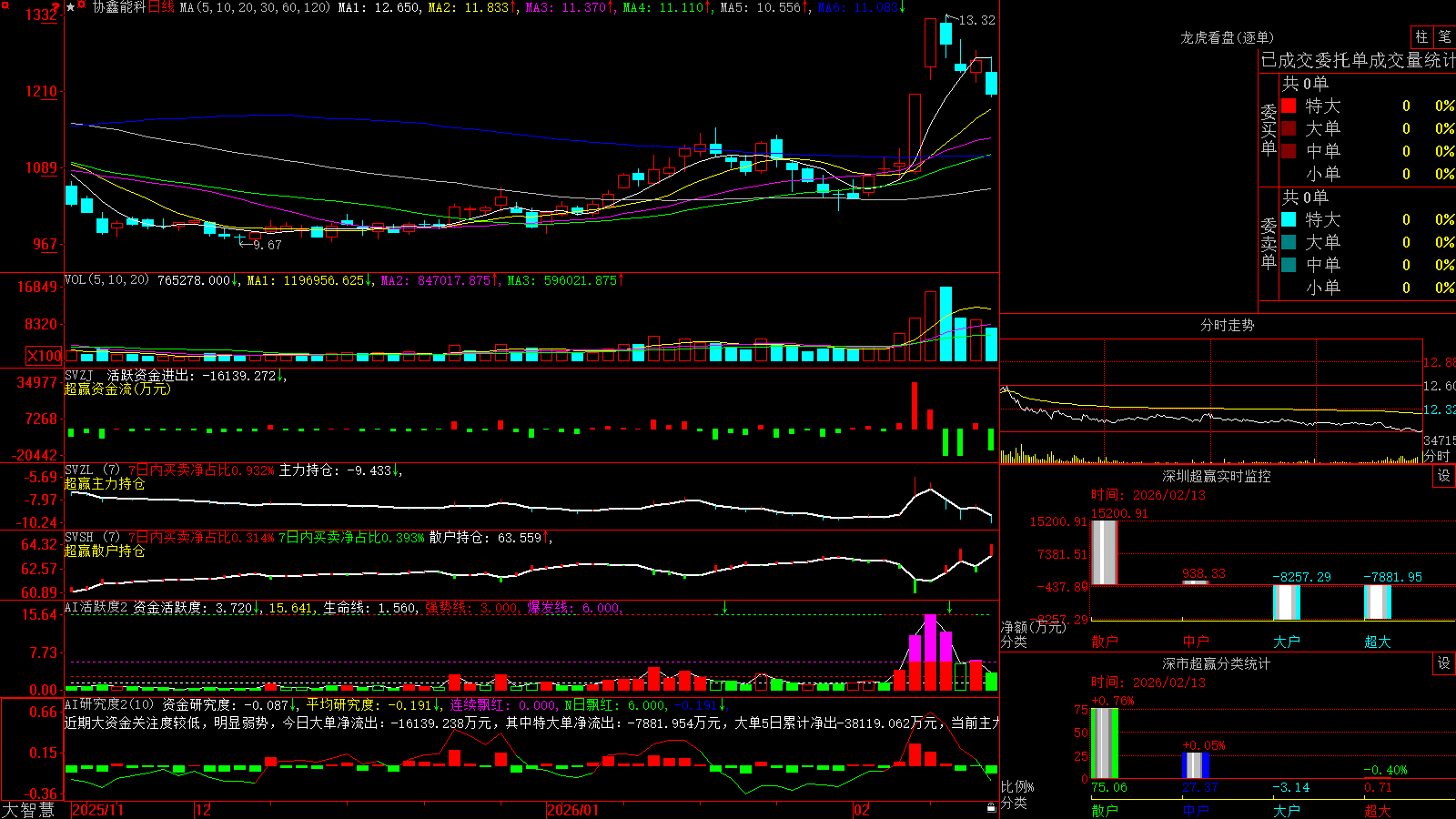Click the 大智慧 logo at bottom left
Screen dimensions: 1456x819
28,810
